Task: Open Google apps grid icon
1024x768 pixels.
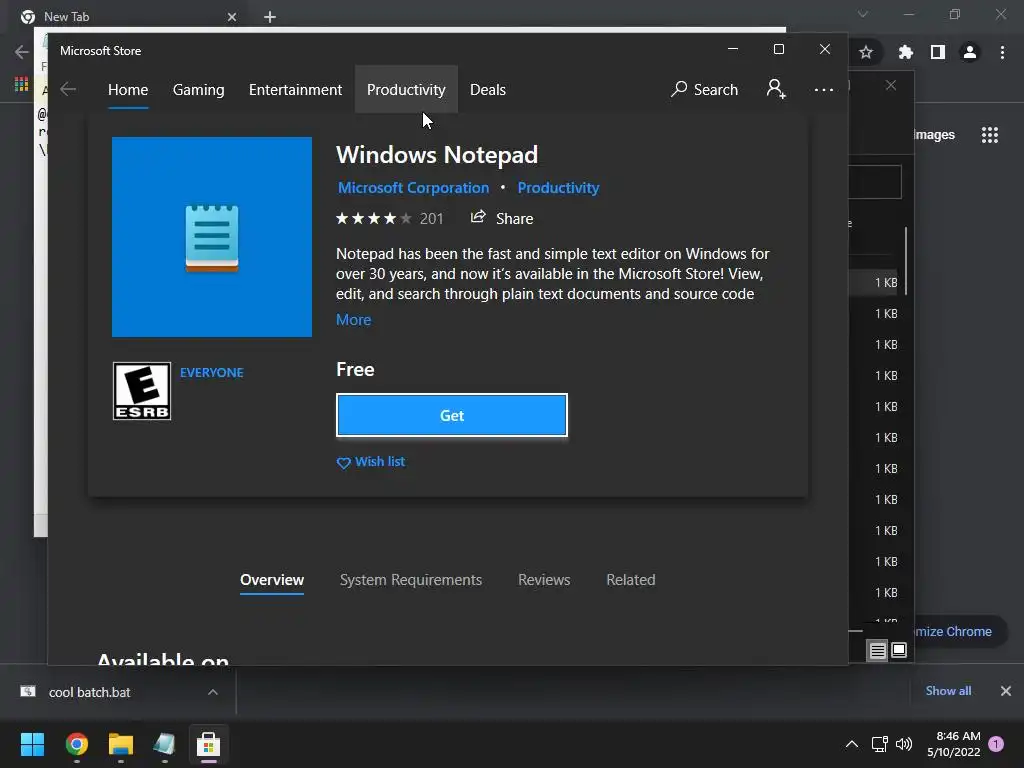Action: (990, 135)
